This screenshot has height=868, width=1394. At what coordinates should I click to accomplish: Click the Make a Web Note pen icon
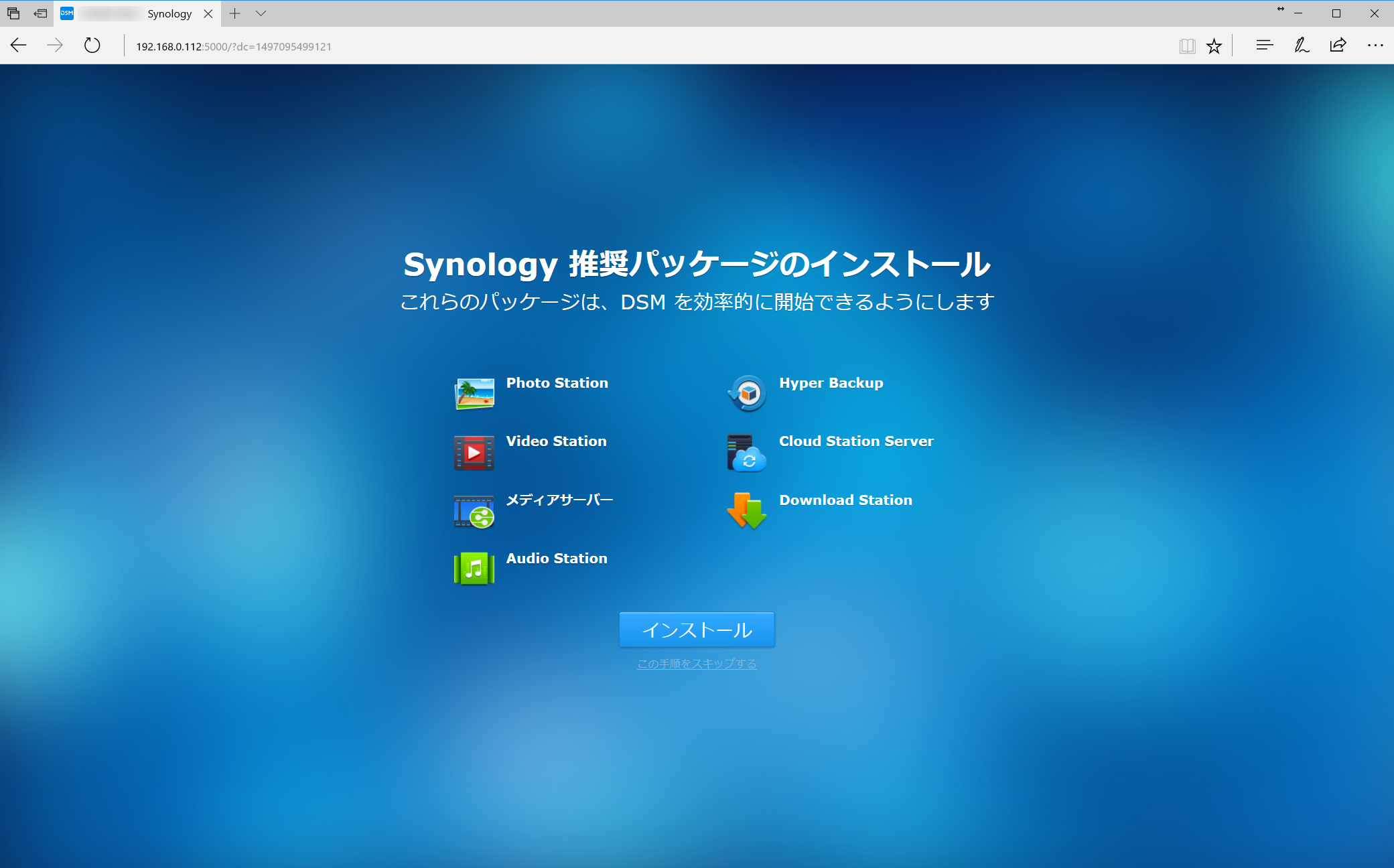(1301, 46)
